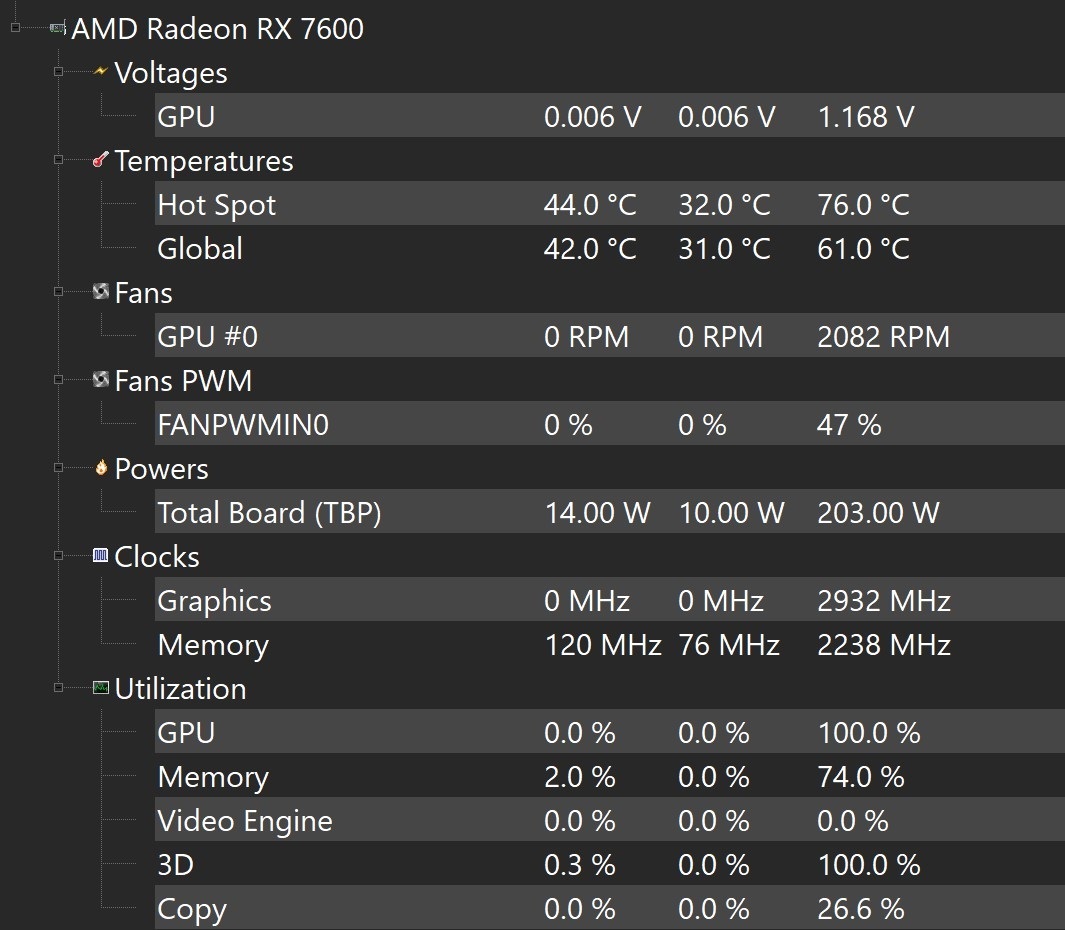Collapse the Temperatures section
Screen dimensions: 1065x930
pyautogui.click(x=58, y=160)
